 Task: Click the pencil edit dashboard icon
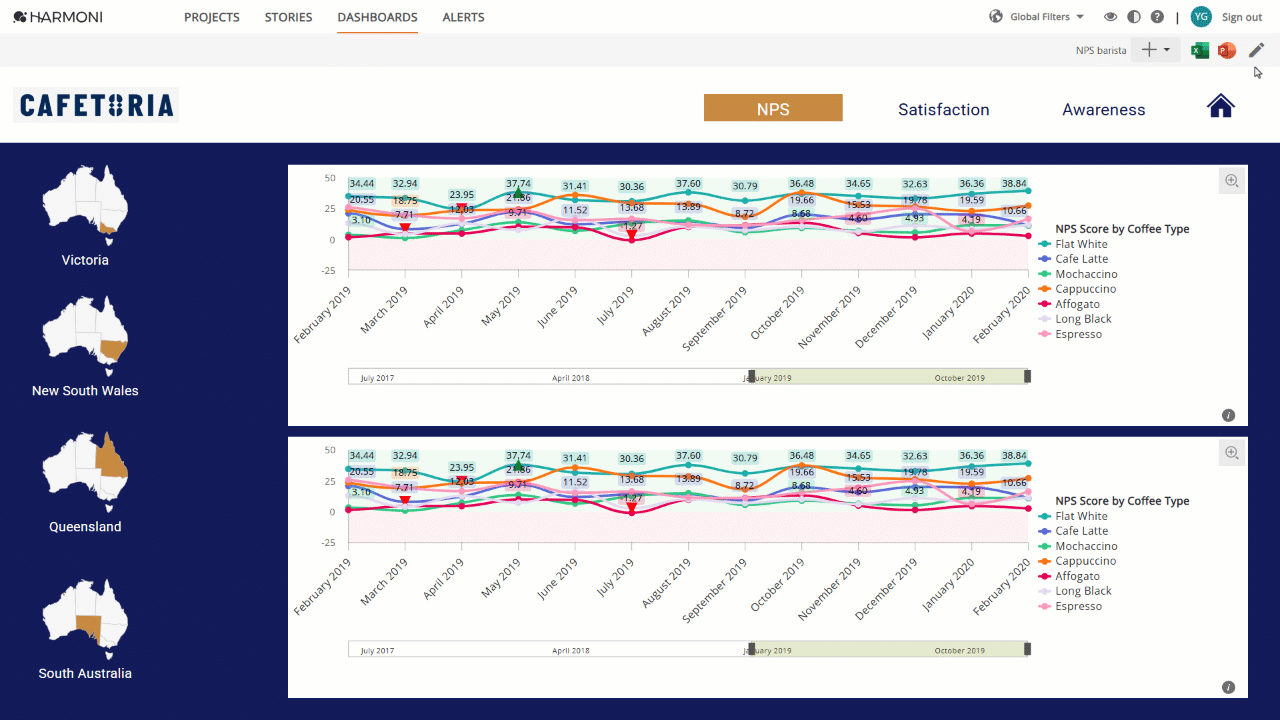[x=1256, y=50]
